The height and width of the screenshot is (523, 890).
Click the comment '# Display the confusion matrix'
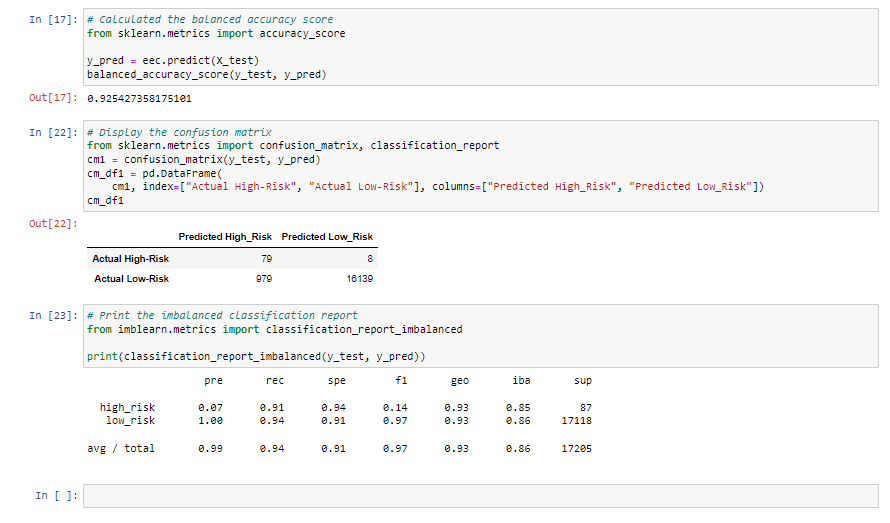pyautogui.click(x=179, y=132)
